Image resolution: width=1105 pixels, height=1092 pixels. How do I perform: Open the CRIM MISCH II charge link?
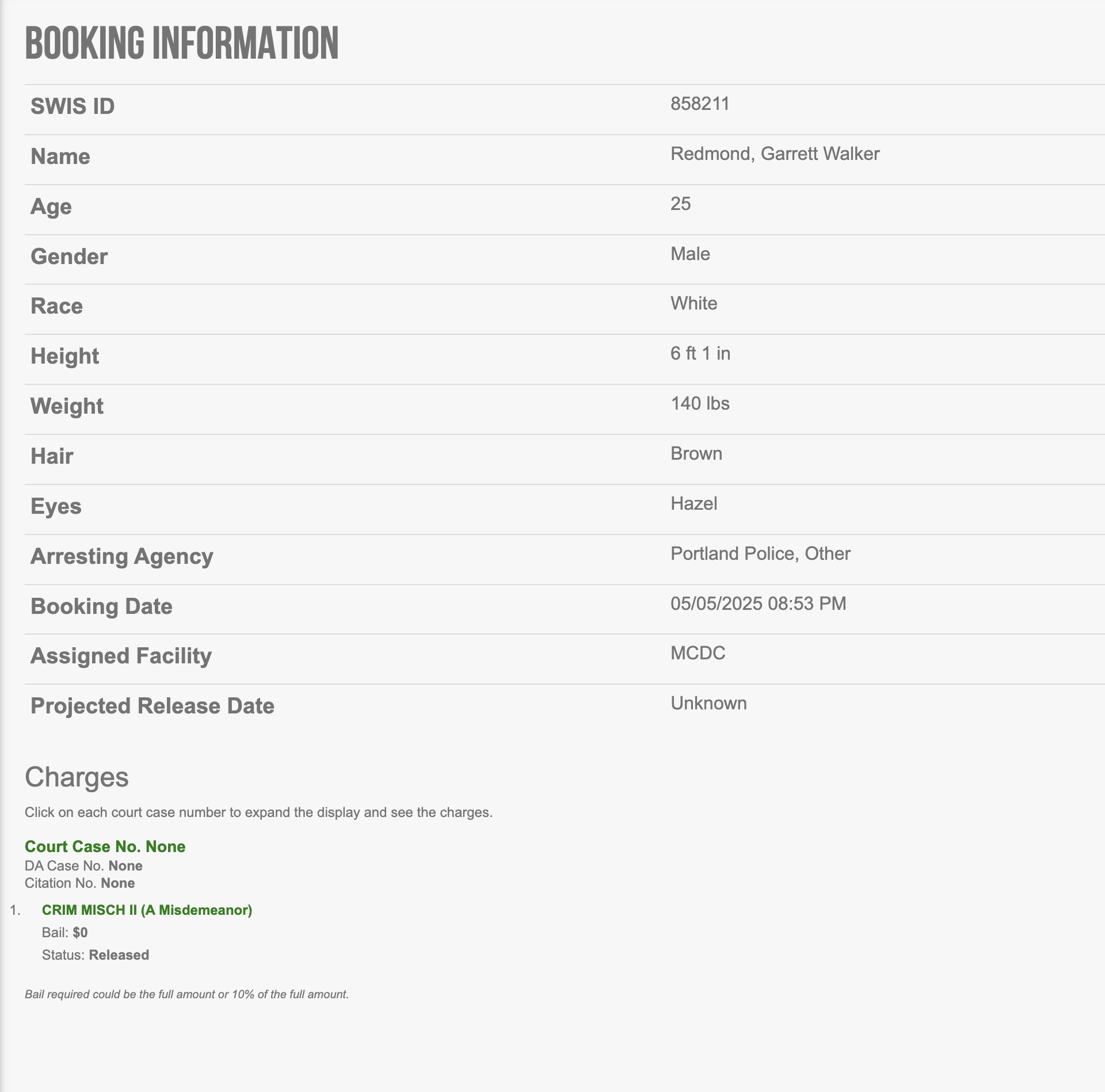(x=147, y=910)
